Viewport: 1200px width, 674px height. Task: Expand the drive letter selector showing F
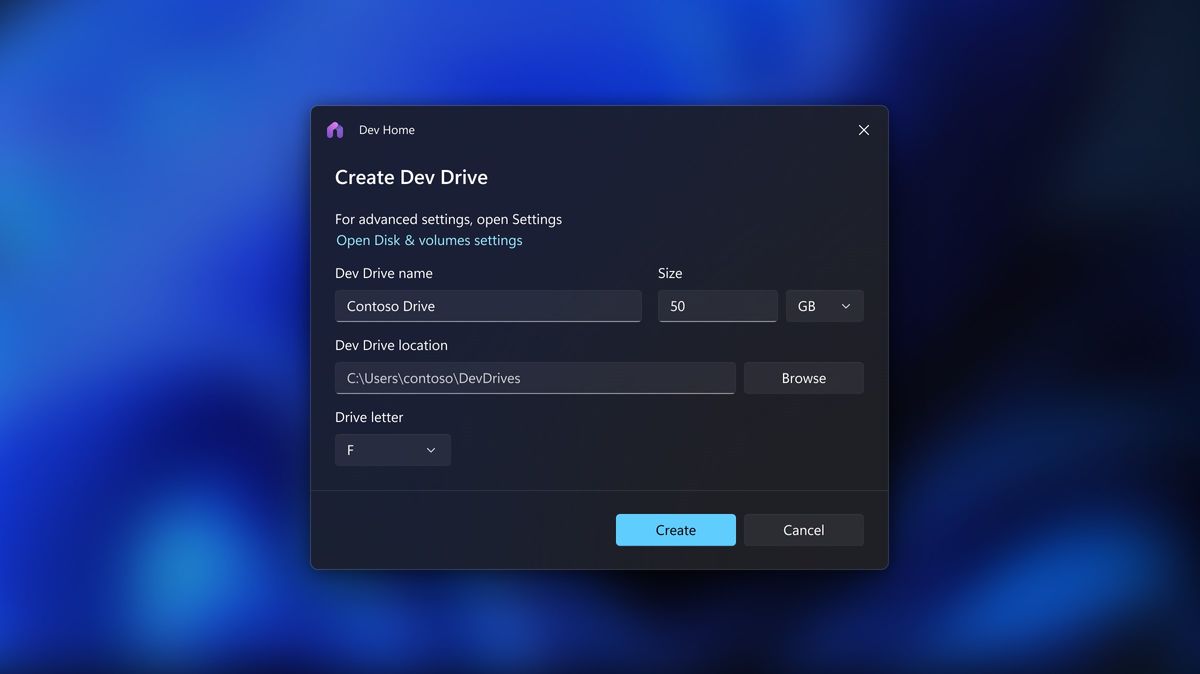[392, 450]
